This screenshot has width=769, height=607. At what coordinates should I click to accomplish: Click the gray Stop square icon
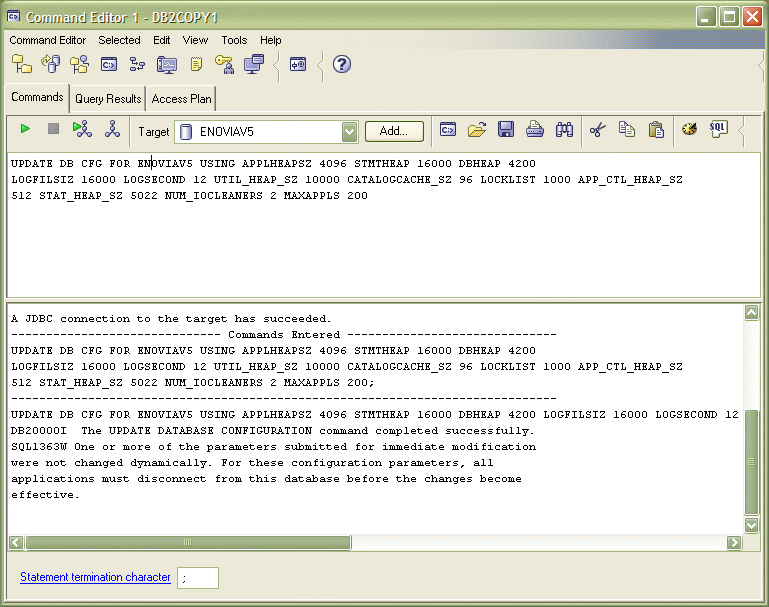(x=53, y=129)
